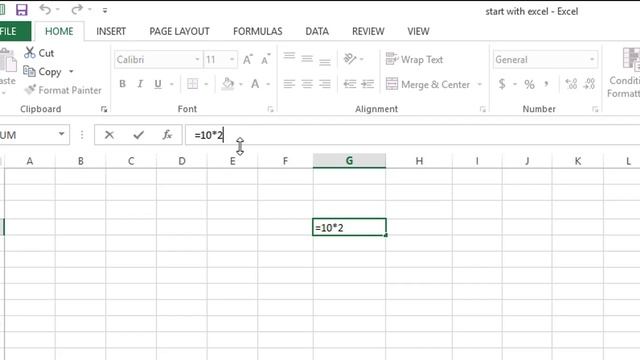
Task: Open the FORMULAS tab
Action: pyautogui.click(x=258, y=31)
